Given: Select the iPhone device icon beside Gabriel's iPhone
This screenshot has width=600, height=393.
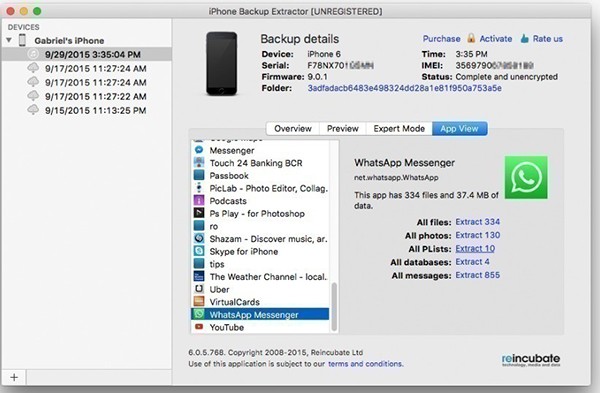Looking at the screenshot, I should tap(23, 40).
